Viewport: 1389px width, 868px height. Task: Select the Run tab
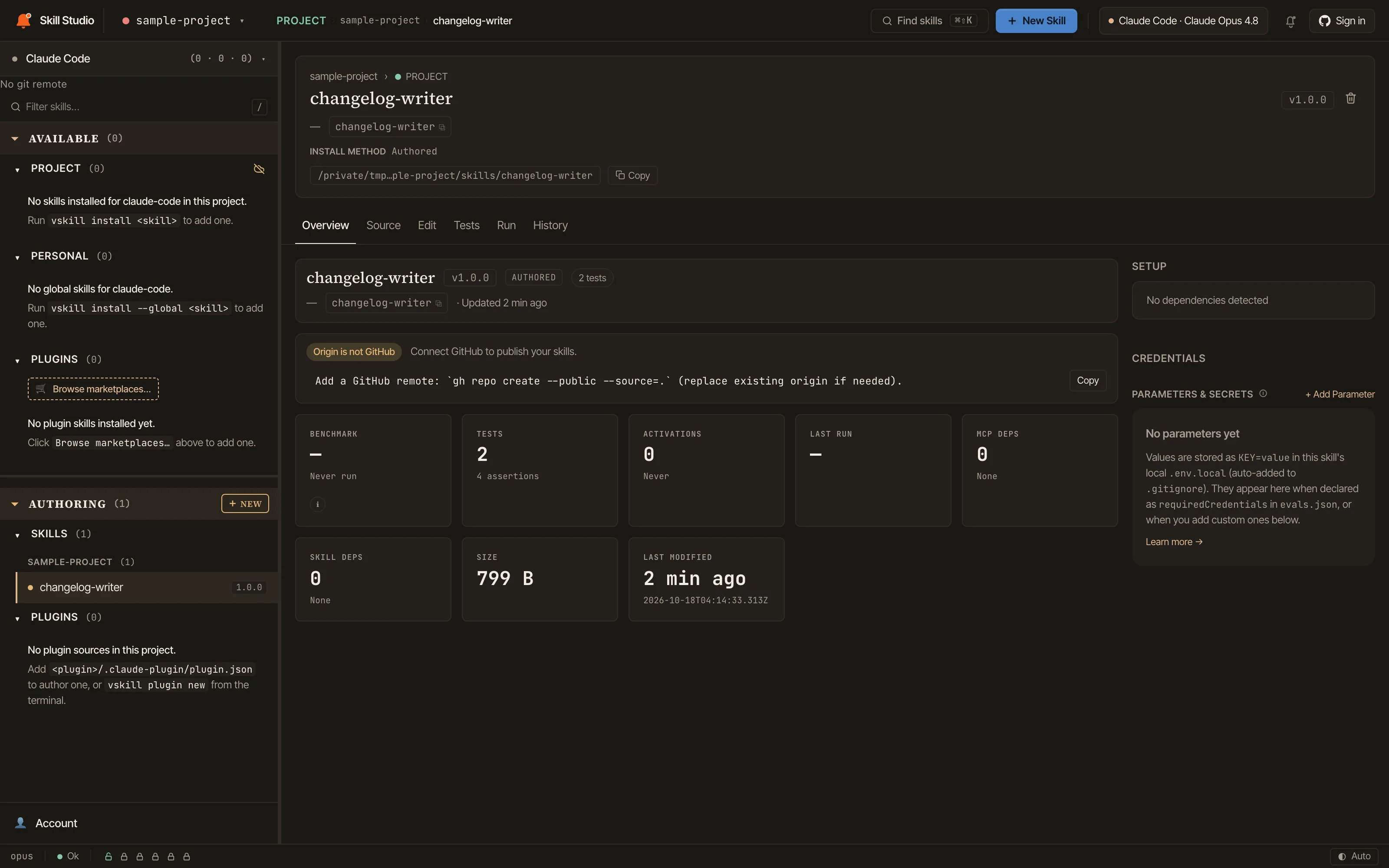click(506, 225)
